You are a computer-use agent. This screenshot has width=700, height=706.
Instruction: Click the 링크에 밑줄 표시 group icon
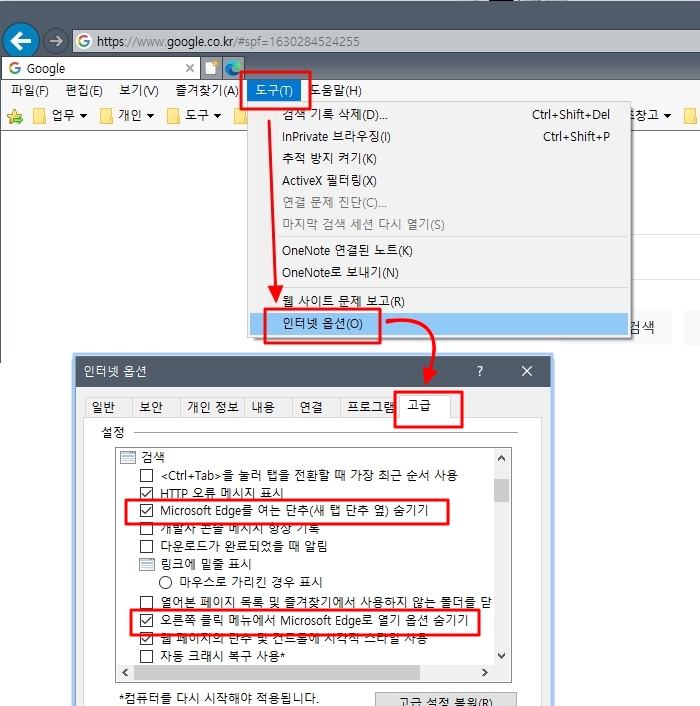click(x=147, y=564)
